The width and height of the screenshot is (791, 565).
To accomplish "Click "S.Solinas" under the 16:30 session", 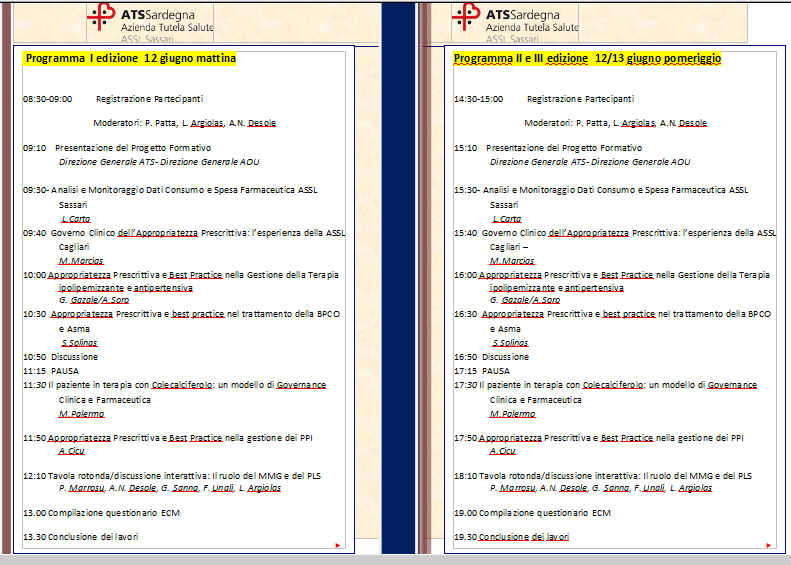I will (x=510, y=343).
